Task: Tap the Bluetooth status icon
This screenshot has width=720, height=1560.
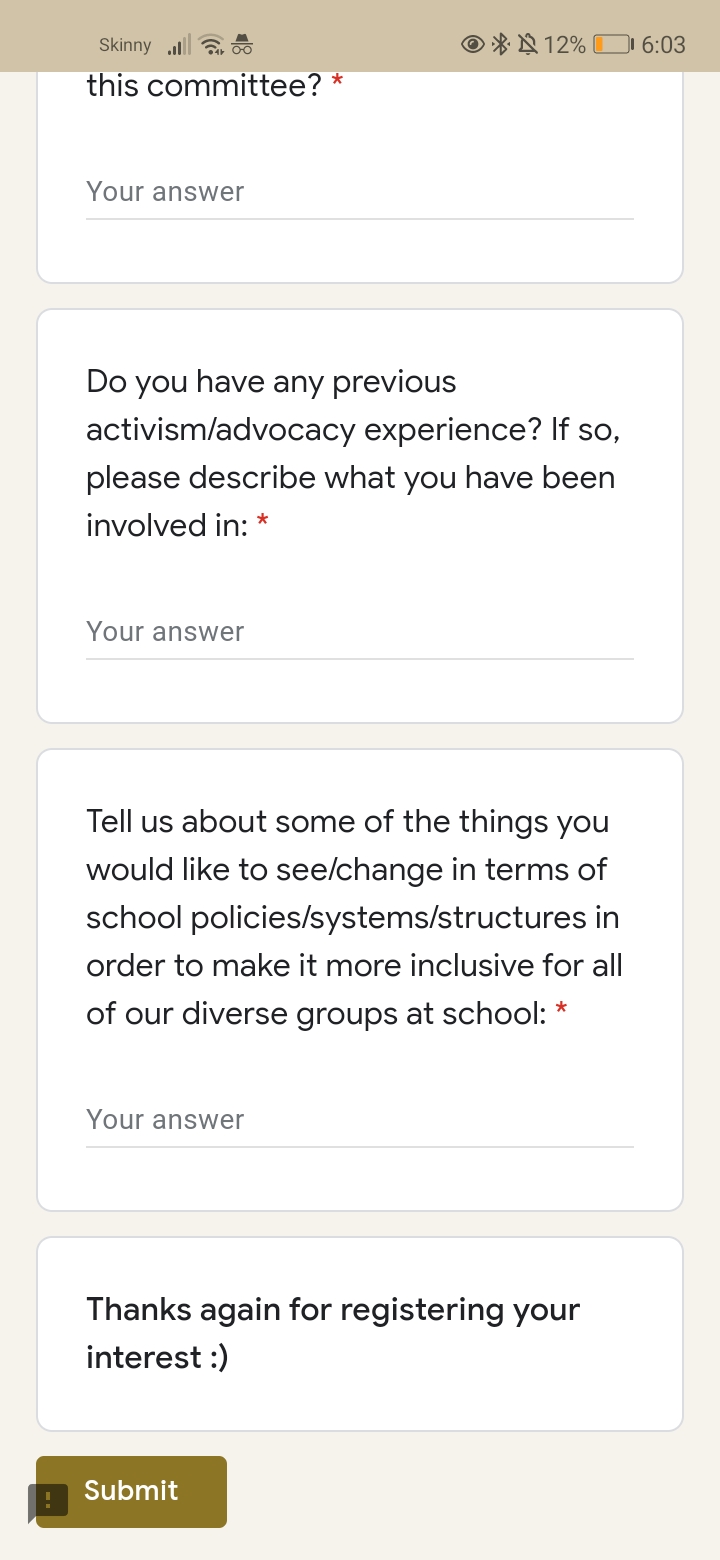Action: (x=501, y=44)
